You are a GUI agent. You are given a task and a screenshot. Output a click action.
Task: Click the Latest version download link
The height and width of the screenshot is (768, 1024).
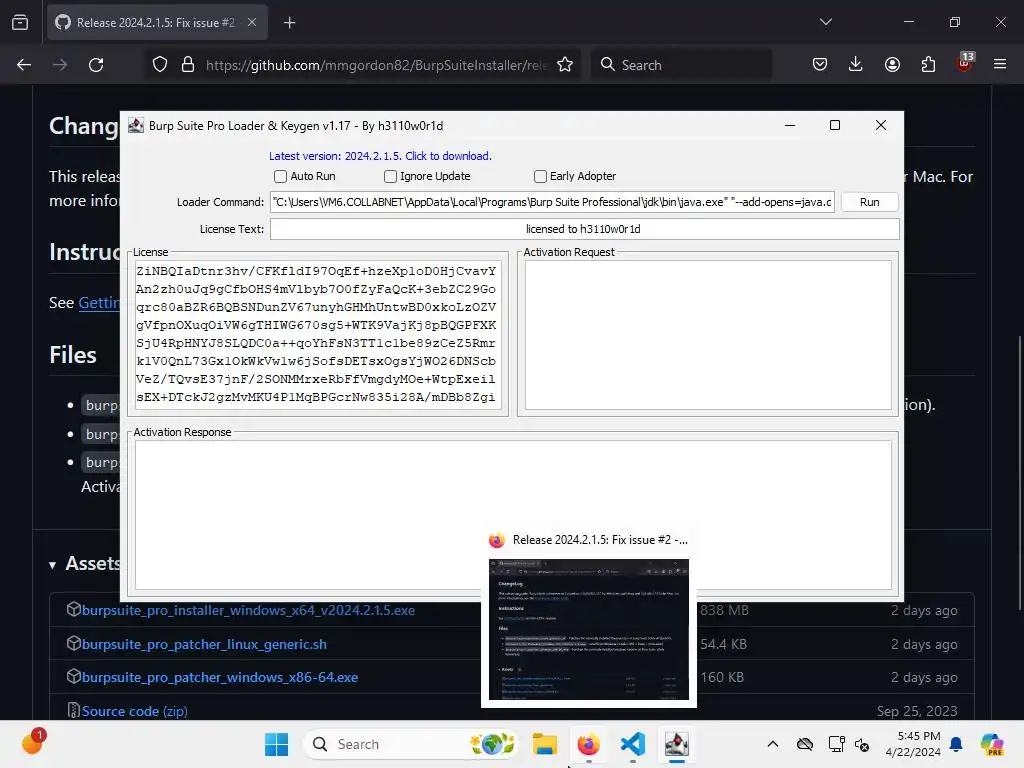(380, 156)
